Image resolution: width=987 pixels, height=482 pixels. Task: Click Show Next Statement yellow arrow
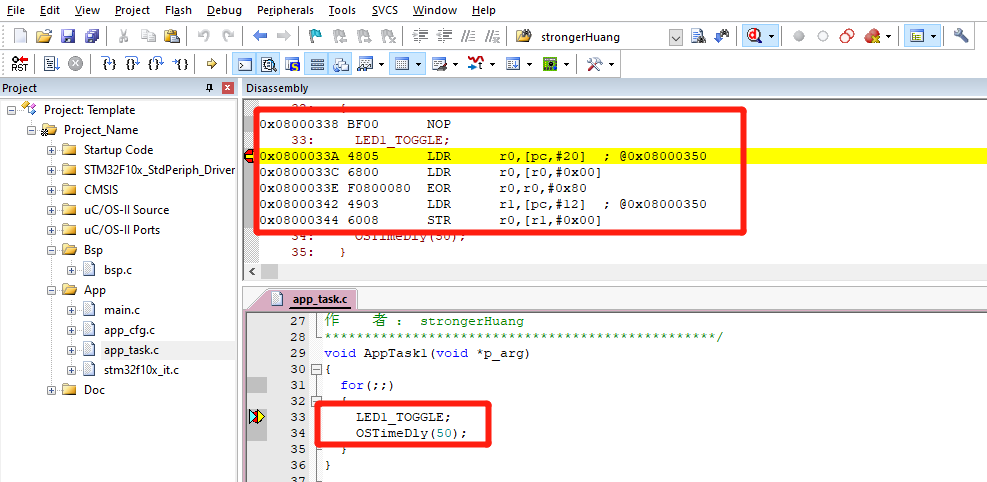(x=211, y=64)
